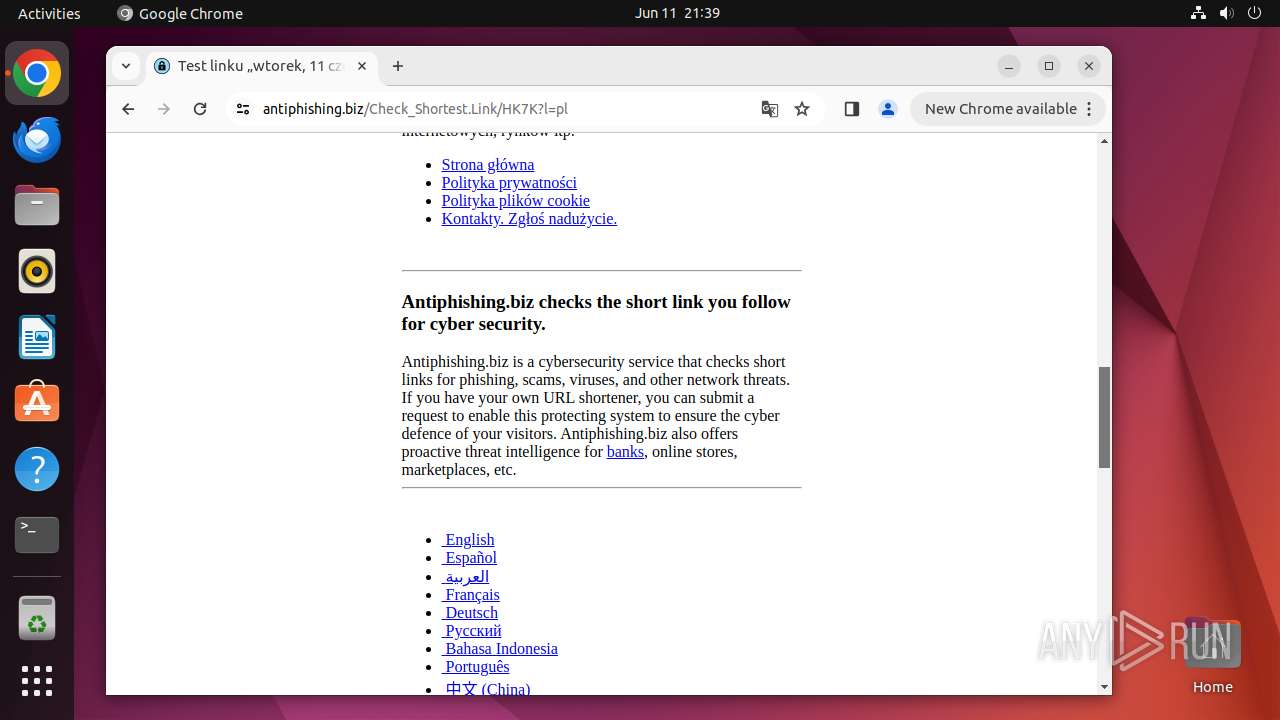Image resolution: width=1280 pixels, height=720 pixels.
Task: Click the scrollbar down arrow
Action: tap(1104, 687)
